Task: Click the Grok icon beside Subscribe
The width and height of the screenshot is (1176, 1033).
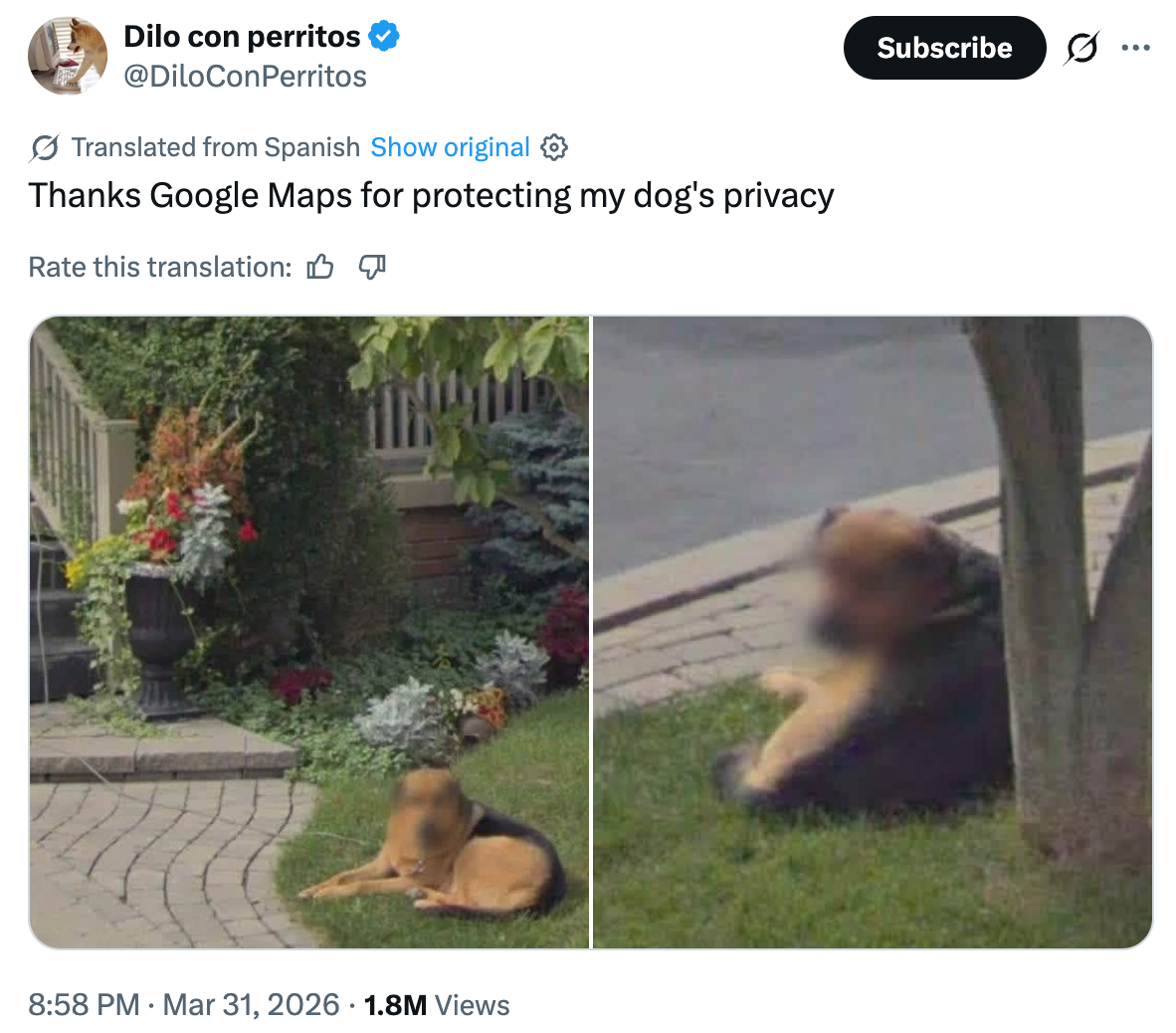Action: pos(1081,48)
